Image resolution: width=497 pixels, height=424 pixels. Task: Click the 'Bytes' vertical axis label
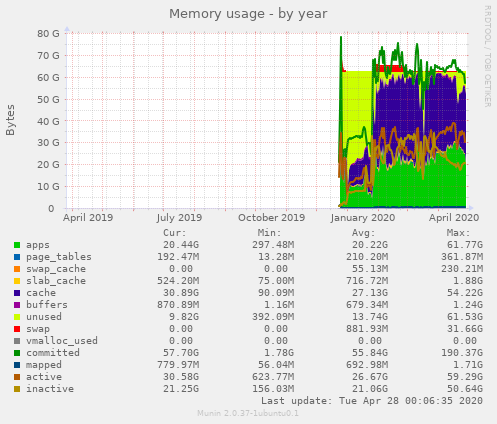click(10, 120)
